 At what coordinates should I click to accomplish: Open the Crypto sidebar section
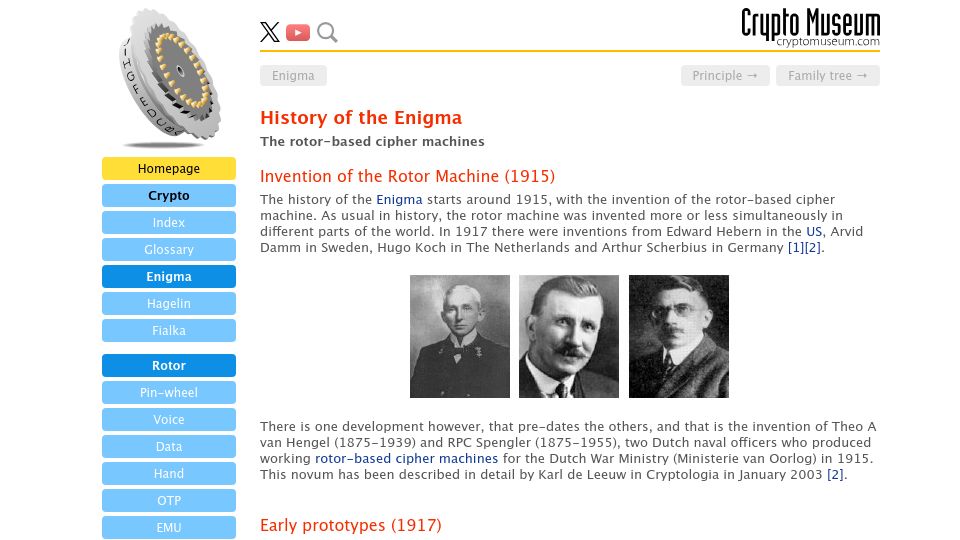[169, 195]
